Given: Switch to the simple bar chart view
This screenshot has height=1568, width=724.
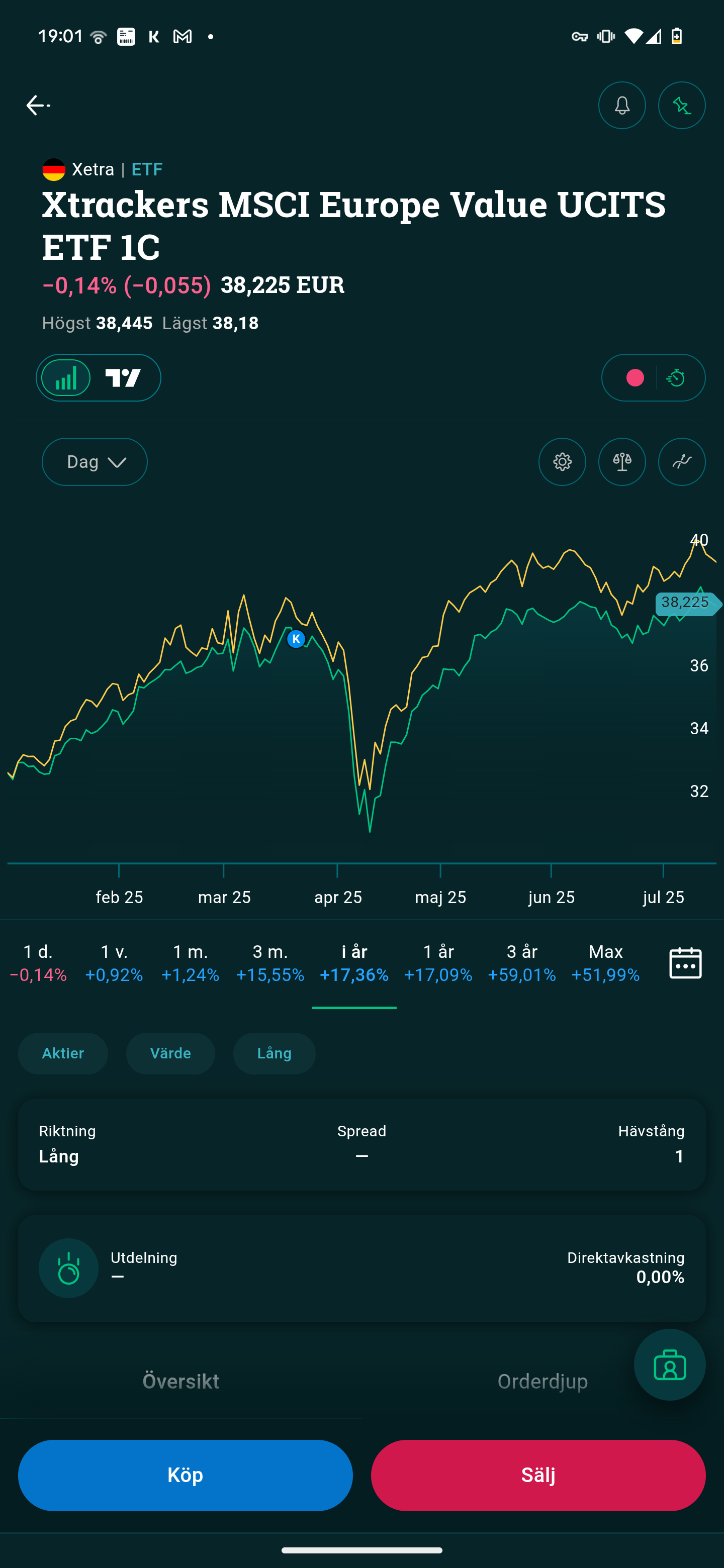Looking at the screenshot, I should (66, 378).
